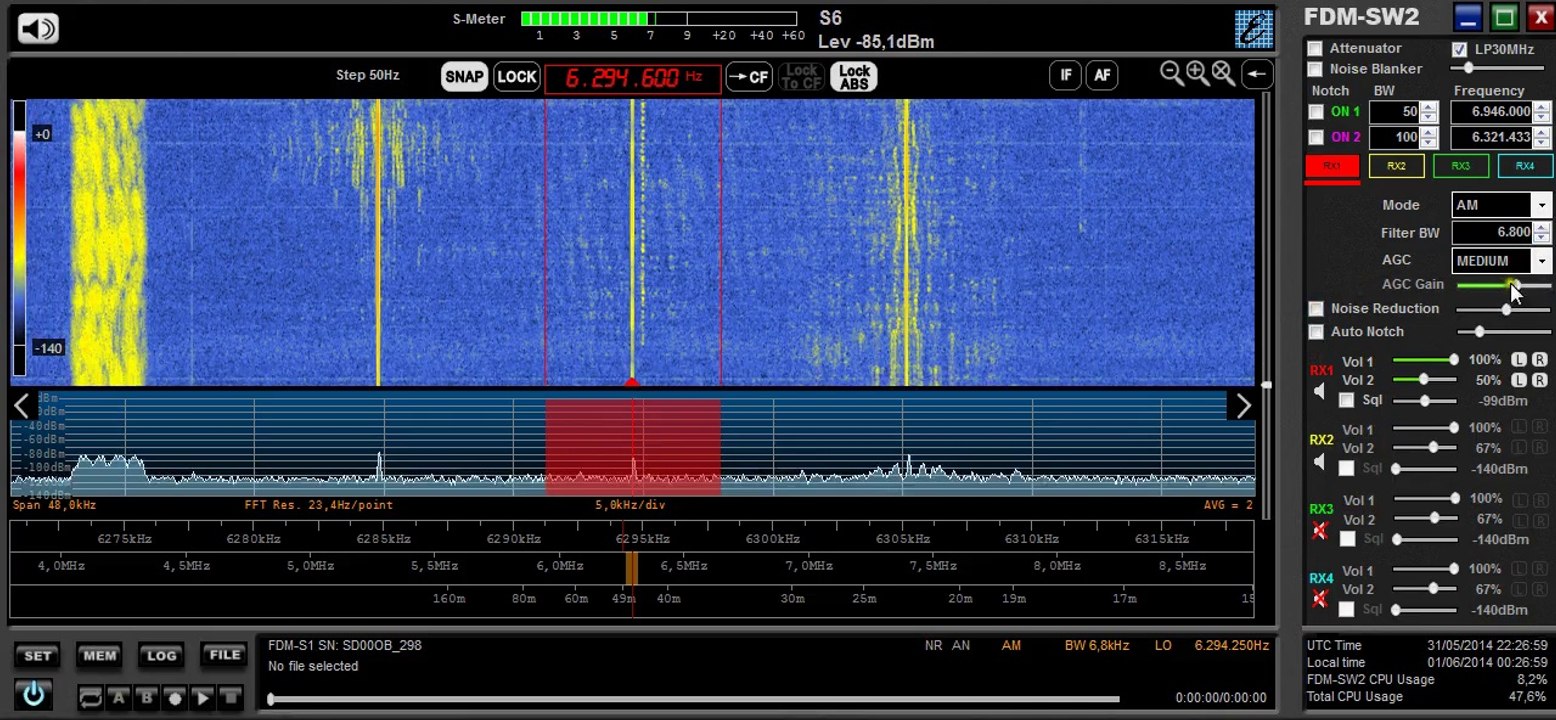Toggle the loop playback icon

[90, 698]
